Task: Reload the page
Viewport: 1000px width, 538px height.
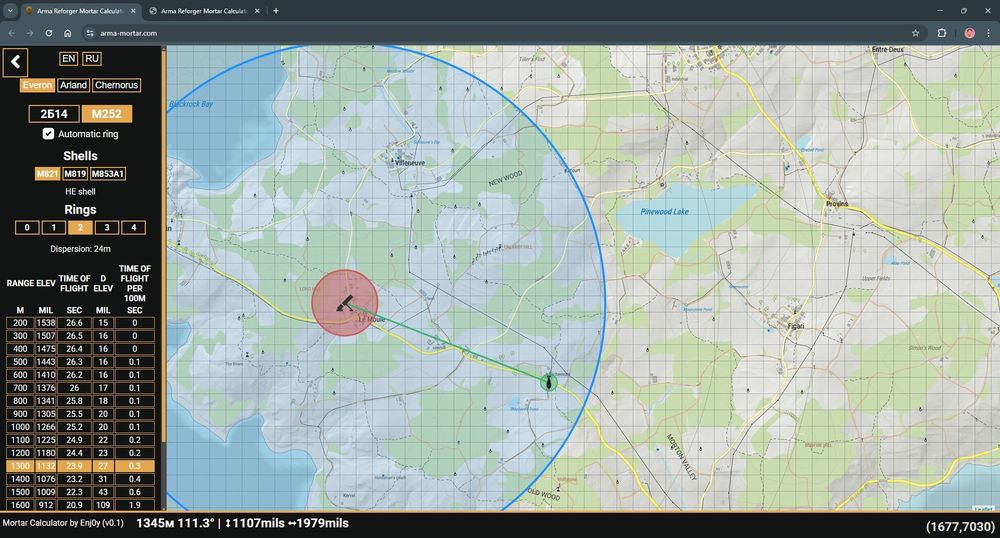Action: tap(48, 33)
